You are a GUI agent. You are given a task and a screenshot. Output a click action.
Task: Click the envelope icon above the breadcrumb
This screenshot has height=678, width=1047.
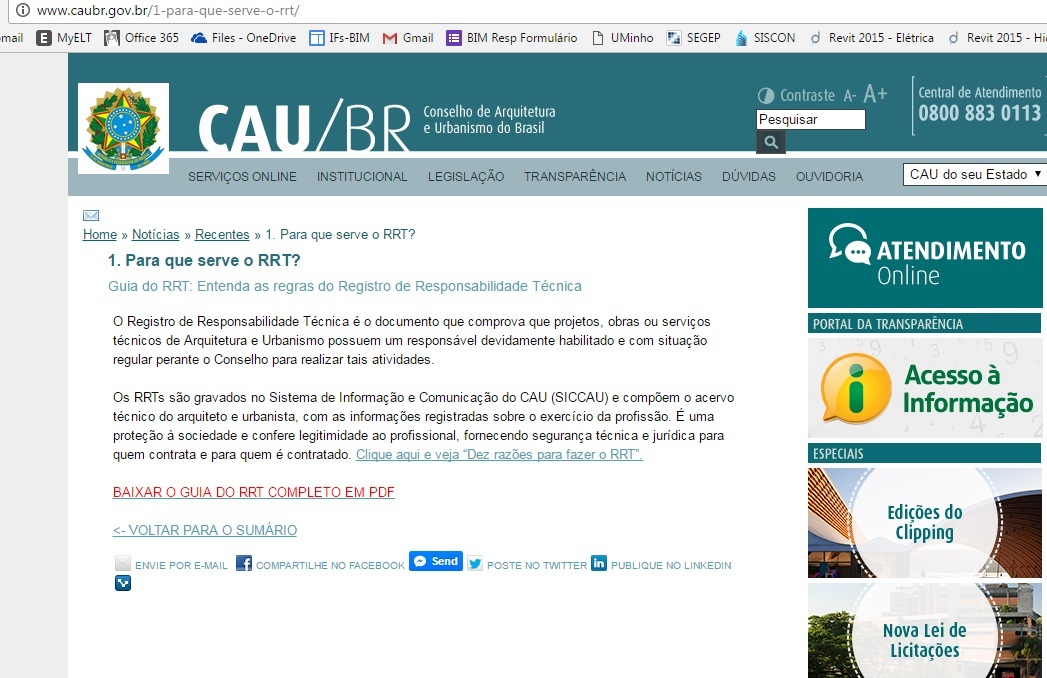point(91,215)
